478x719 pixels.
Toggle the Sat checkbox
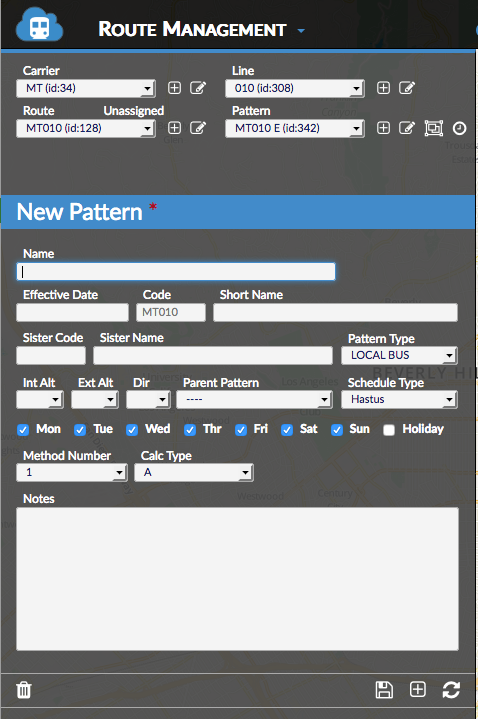click(287, 430)
